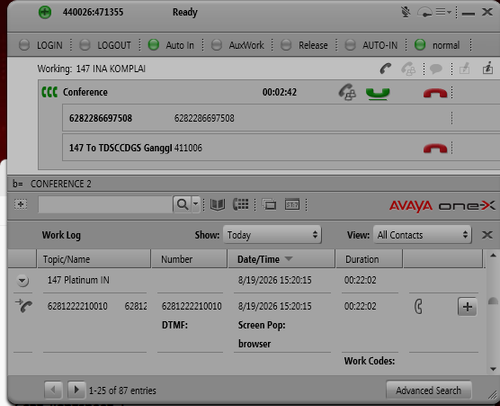Viewport: 500px width, 406px height.
Task: Click the Working: 147 INA KOMPLAI label
Action: pyautogui.click(x=91, y=69)
